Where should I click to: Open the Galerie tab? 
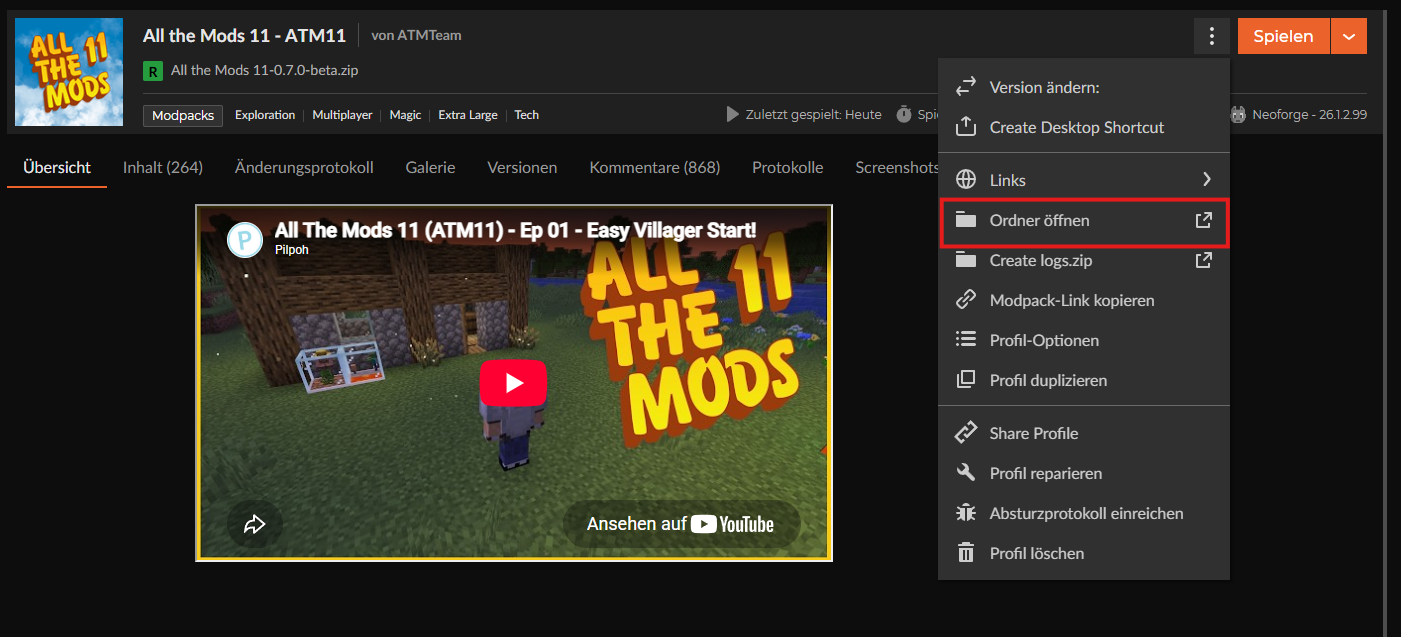coord(430,168)
